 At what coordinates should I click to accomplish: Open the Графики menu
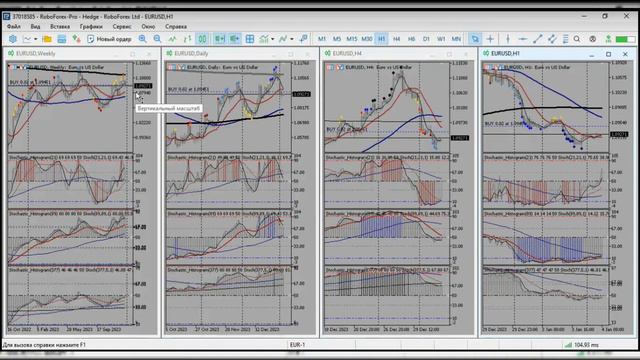[91, 27]
